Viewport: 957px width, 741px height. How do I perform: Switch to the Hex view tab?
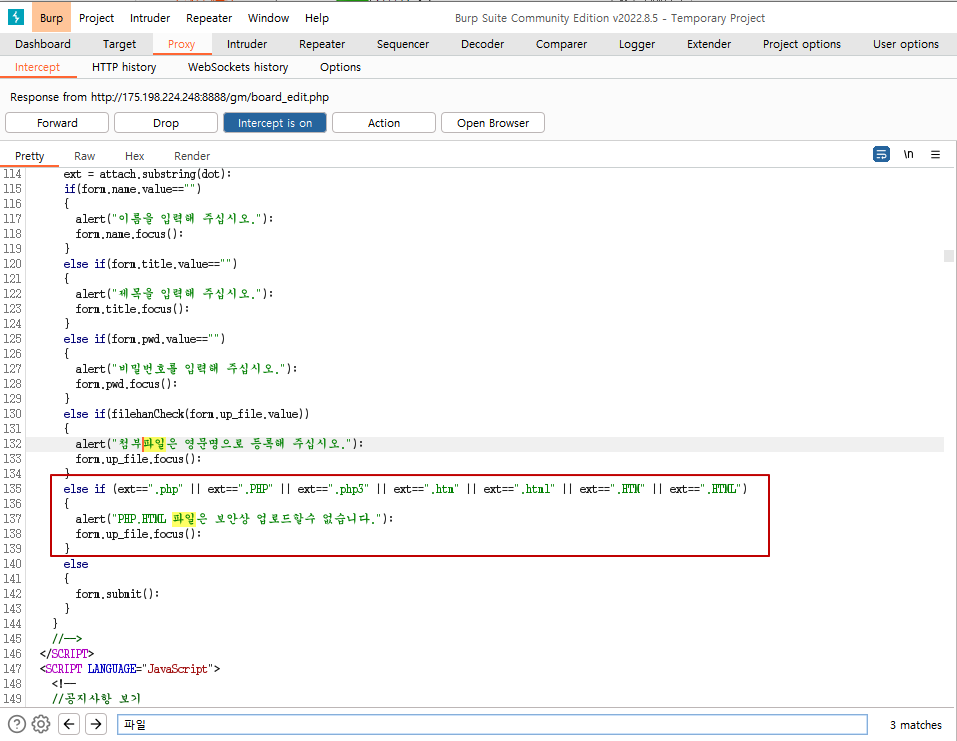134,156
